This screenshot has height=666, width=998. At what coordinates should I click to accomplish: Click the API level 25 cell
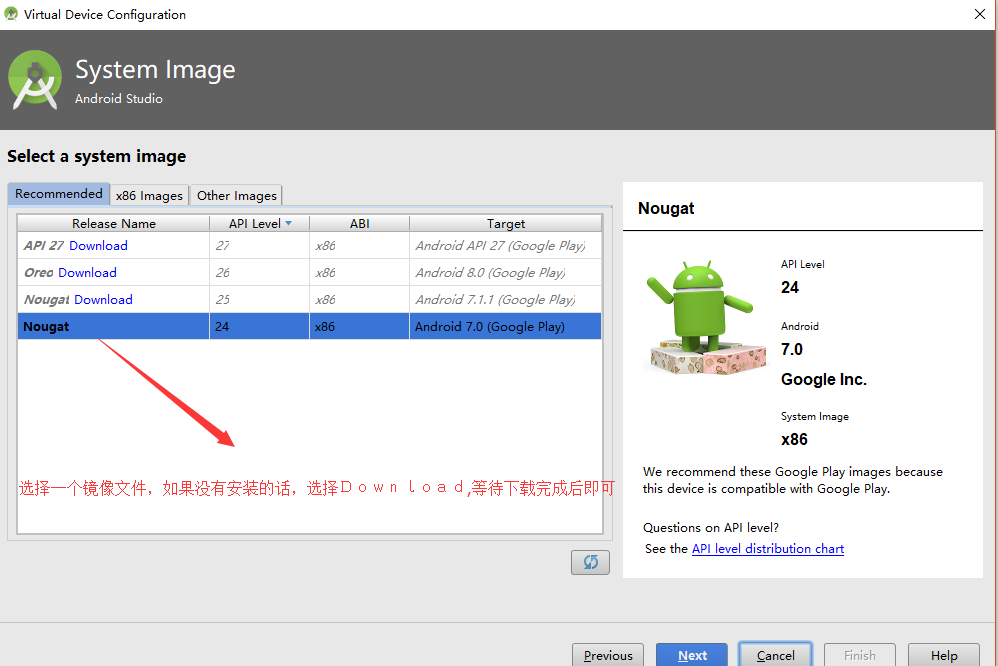(x=259, y=299)
